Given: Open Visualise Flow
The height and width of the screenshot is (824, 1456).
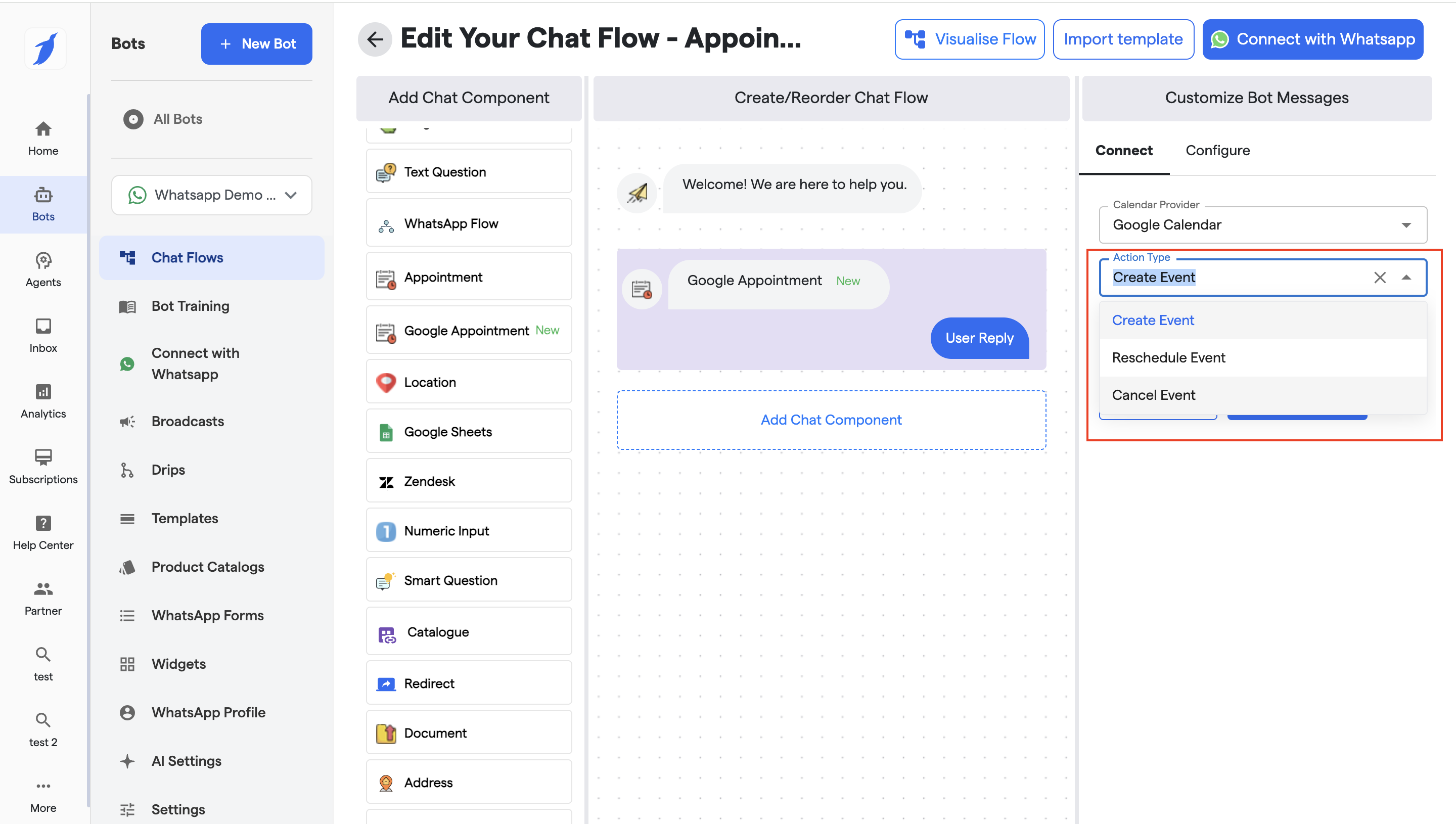Looking at the screenshot, I should pyautogui.click(x=969, y=39).
